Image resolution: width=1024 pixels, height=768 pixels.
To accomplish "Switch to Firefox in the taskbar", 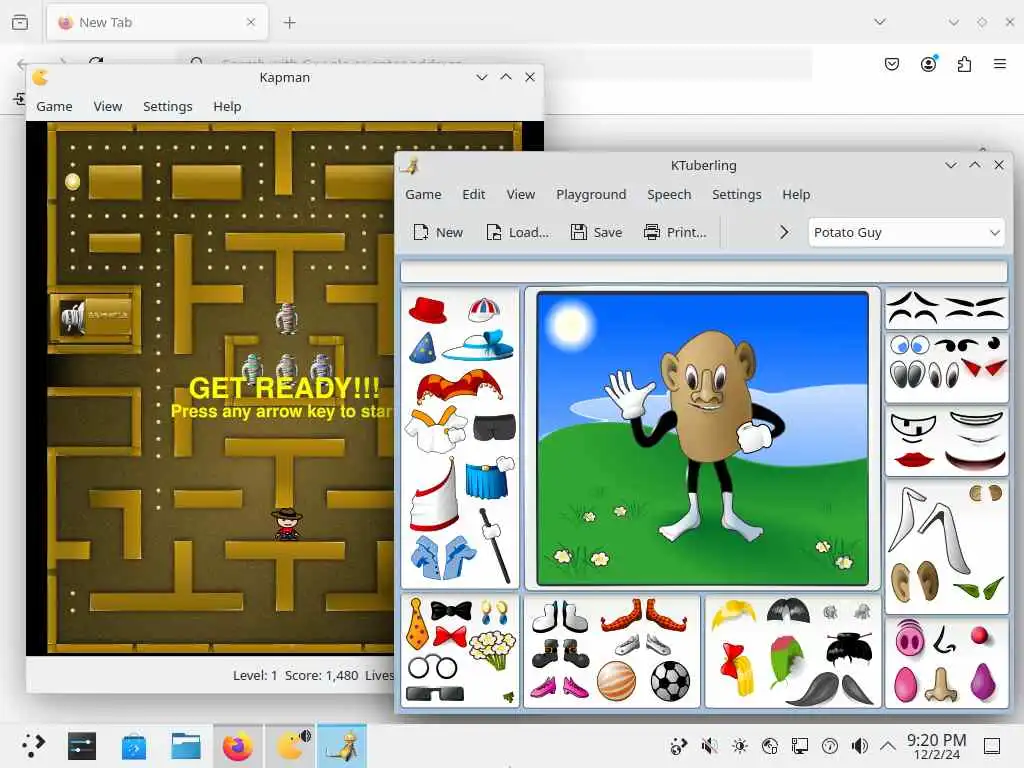I will (238, 745).
